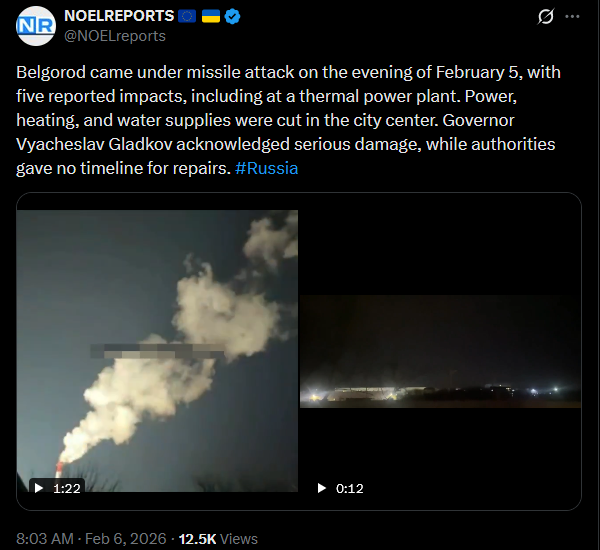The height and width of the screenshot is (550, 600).
Task: Open the three-dot more options menu
Action: (572, 16)
